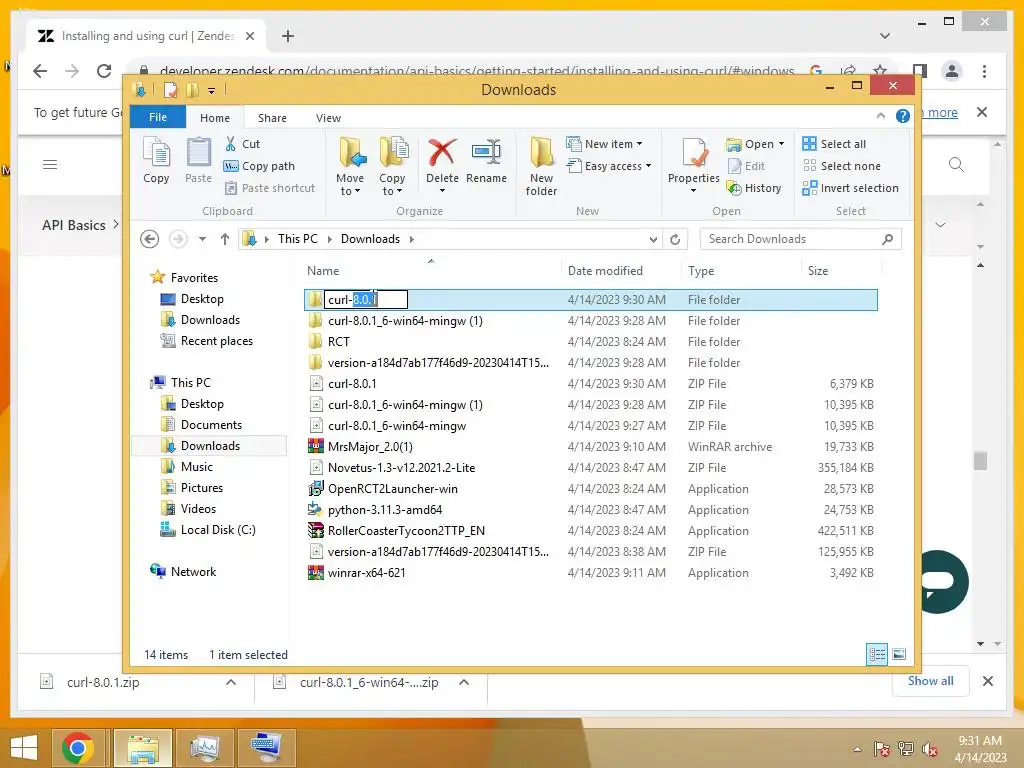The width and height of the screenshot is (1024, 768).
Task: Reload the Chrome page
Action: pyautogui.click(x=103, y=71)
